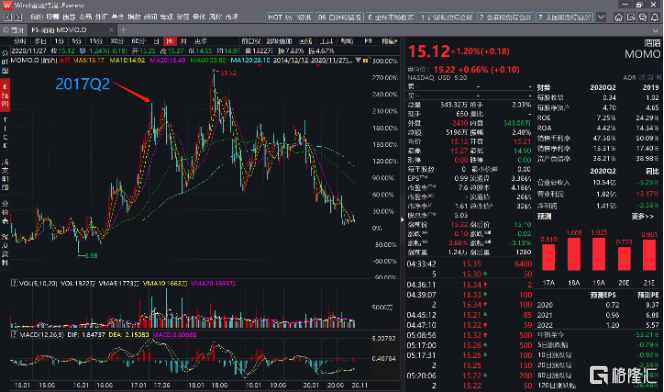
Task: Expand 更多>> in the forecast section
Action: point(643,217)
